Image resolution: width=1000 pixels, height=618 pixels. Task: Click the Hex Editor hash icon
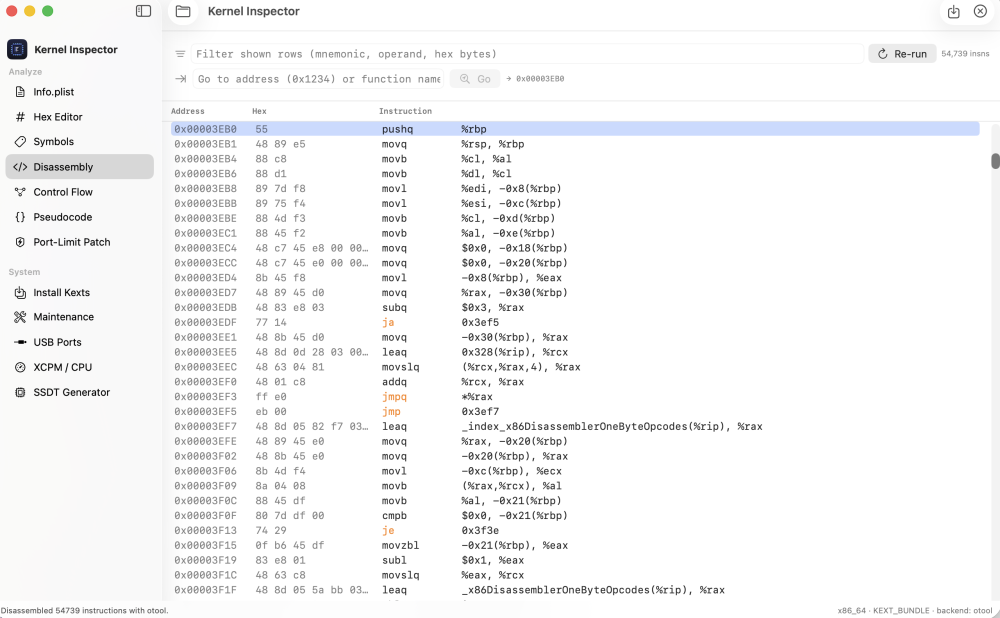coord(20,117)
